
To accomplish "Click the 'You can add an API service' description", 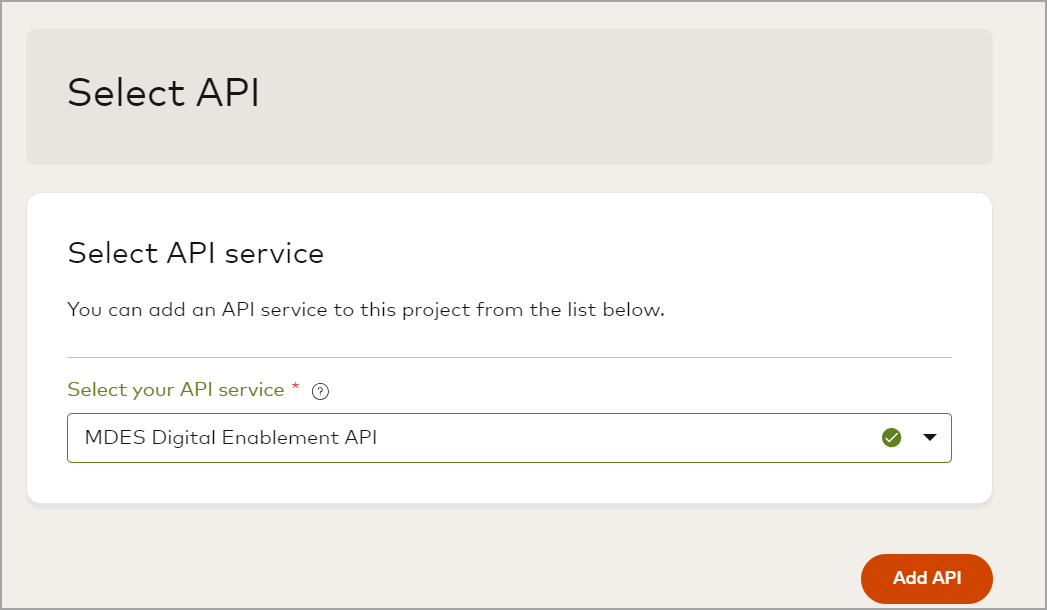I will click(x=365, y=310).
